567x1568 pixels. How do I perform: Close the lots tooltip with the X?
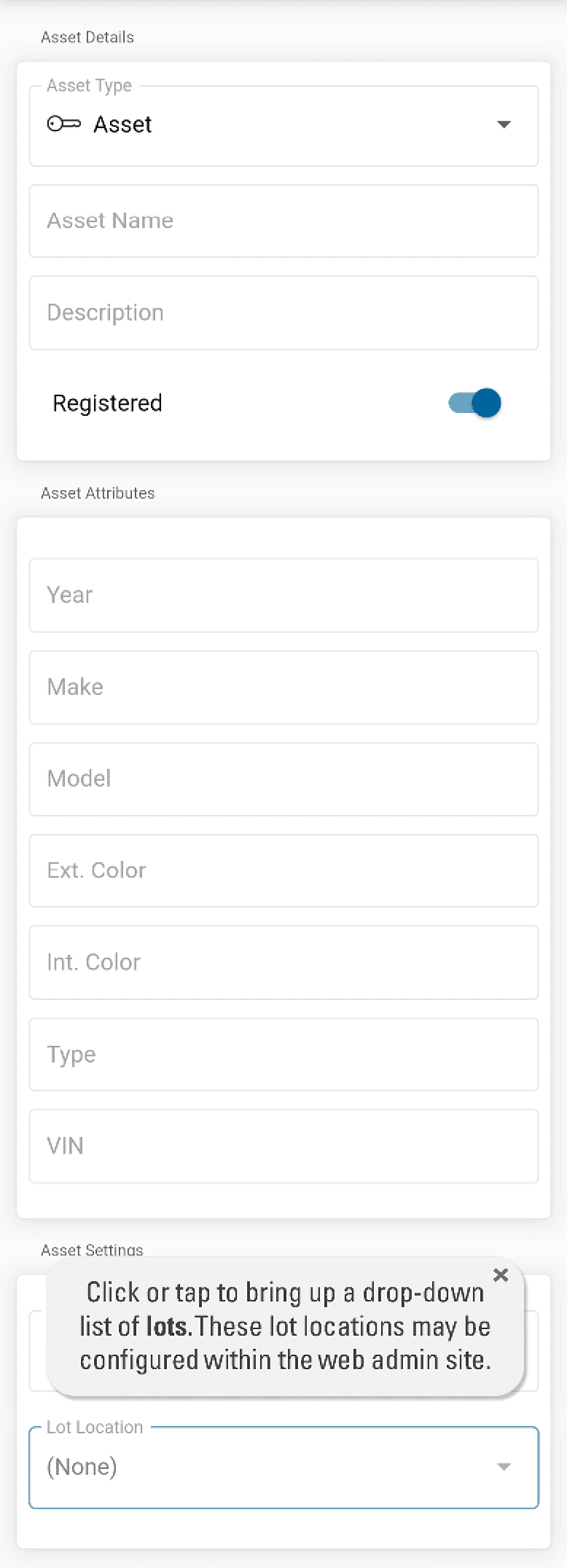[x=501, y=1275]
